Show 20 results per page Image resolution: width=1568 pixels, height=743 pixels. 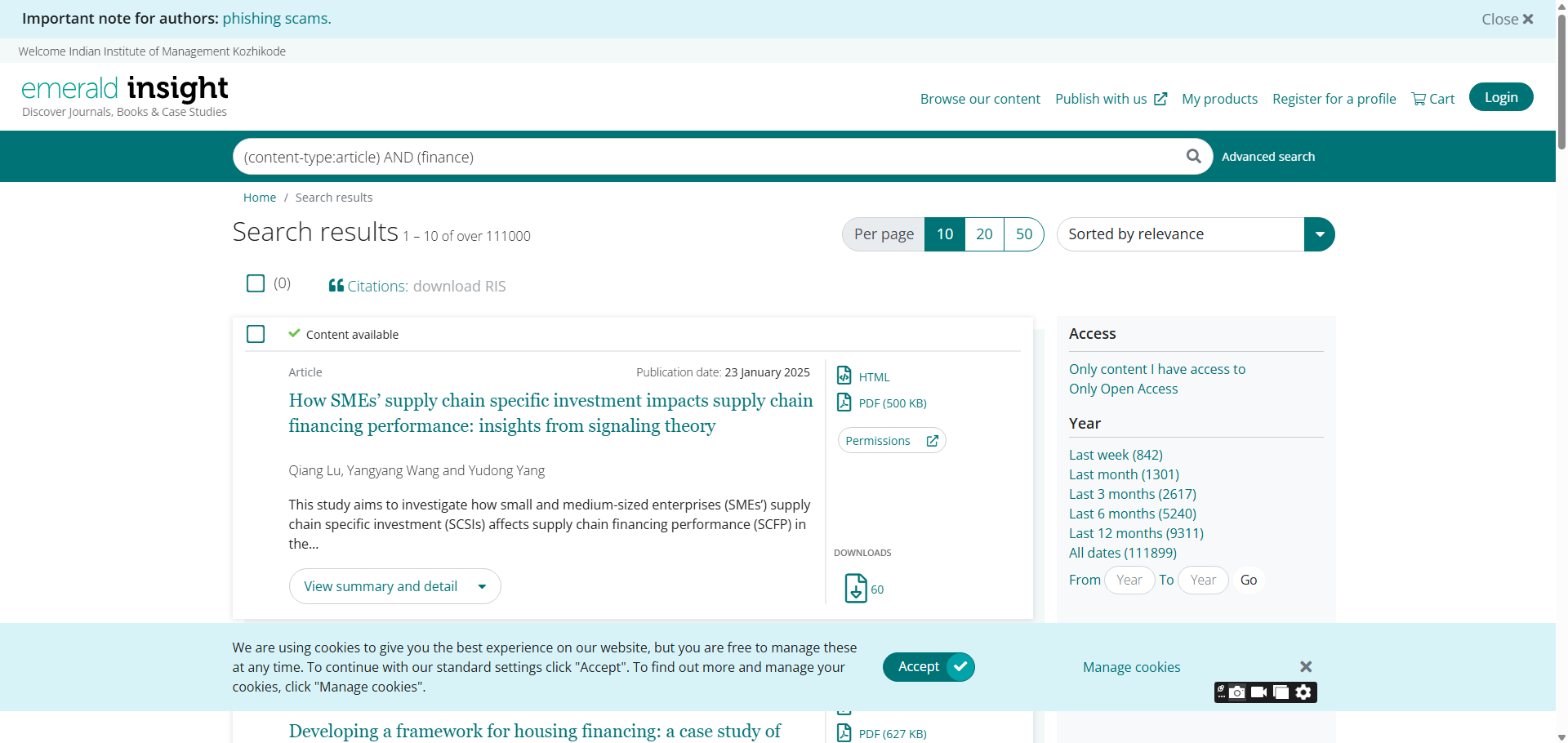click(984, 234)
